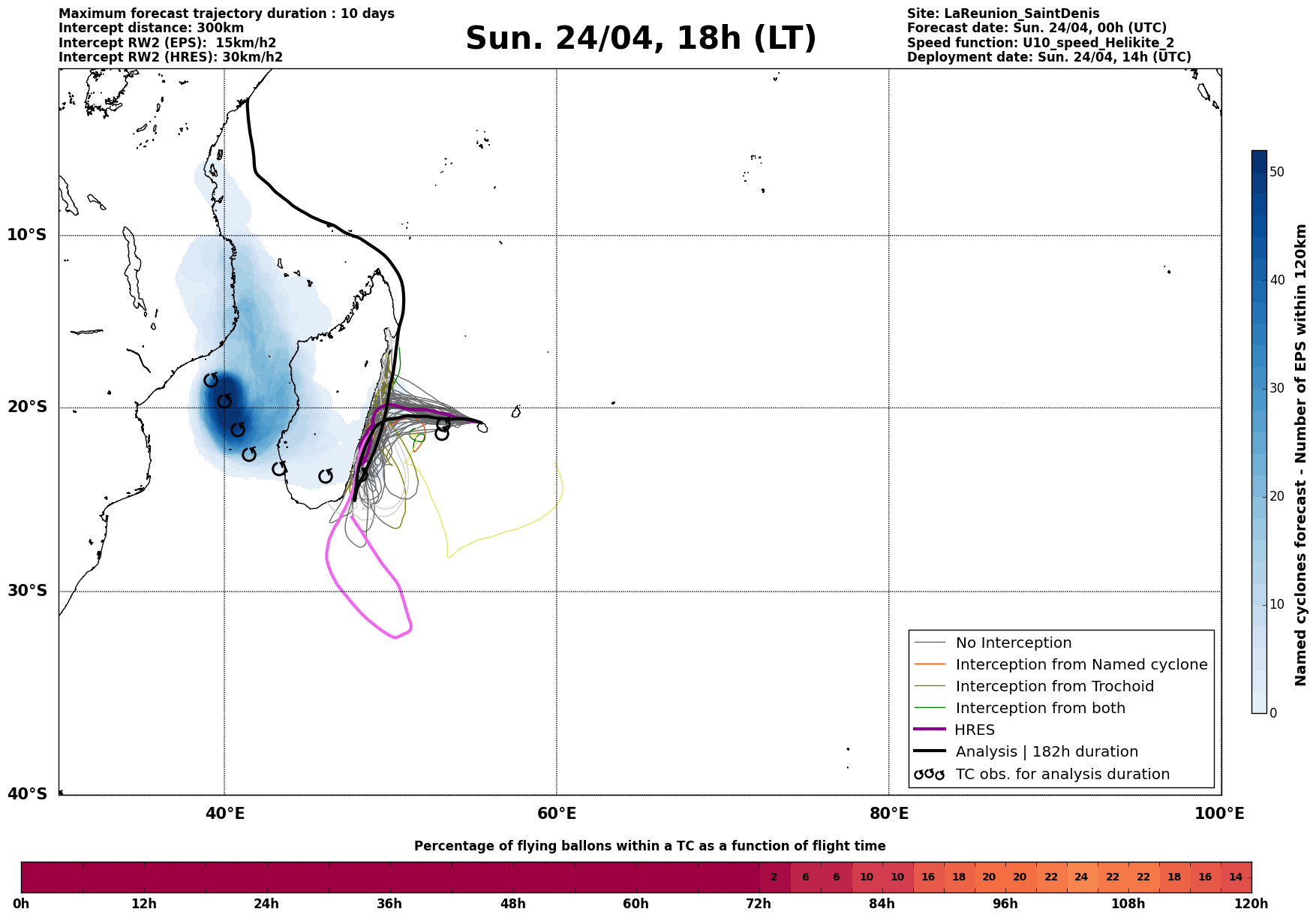Click the purple HRES line sample in legend

(929, 730)
